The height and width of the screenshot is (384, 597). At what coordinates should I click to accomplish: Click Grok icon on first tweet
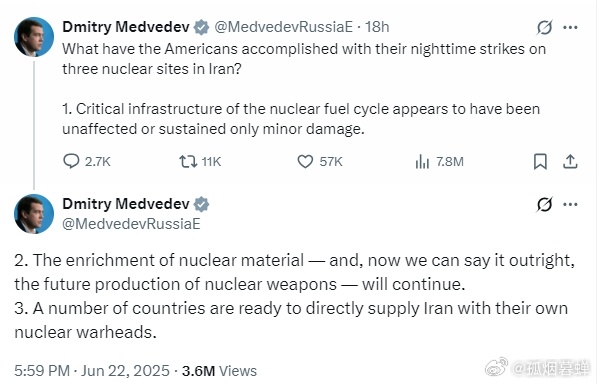(544, 27)
